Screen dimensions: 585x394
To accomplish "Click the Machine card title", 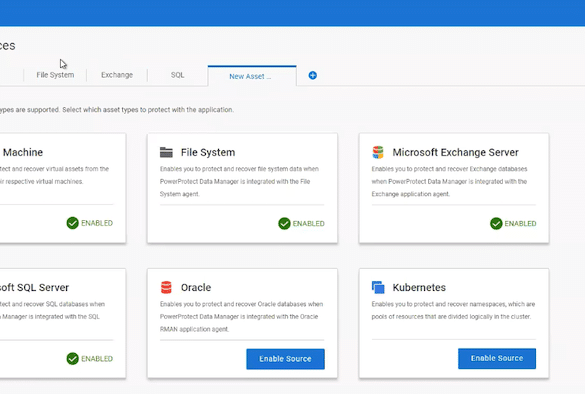I will tap(23, 152).
